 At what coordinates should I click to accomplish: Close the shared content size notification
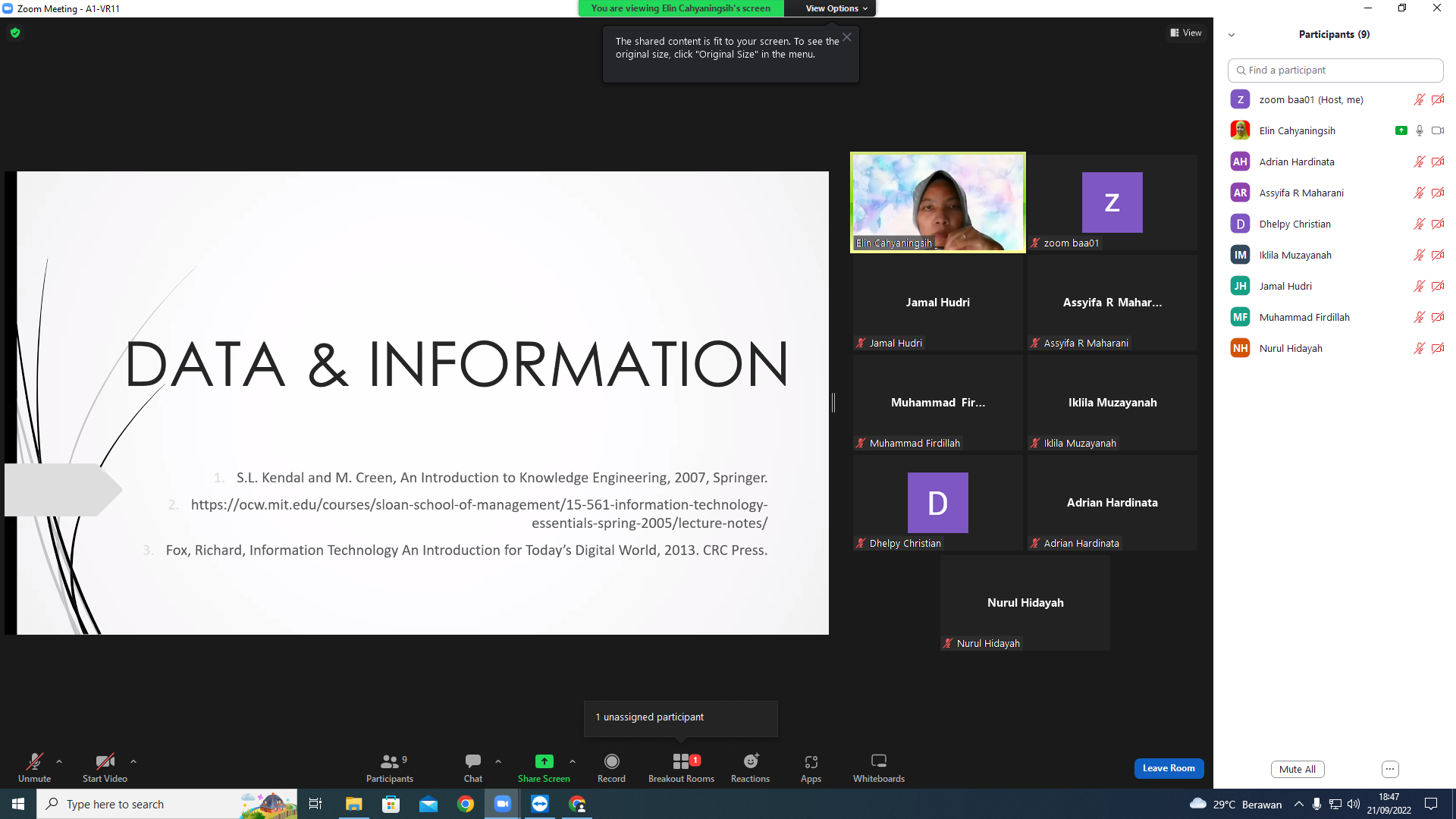847,37
